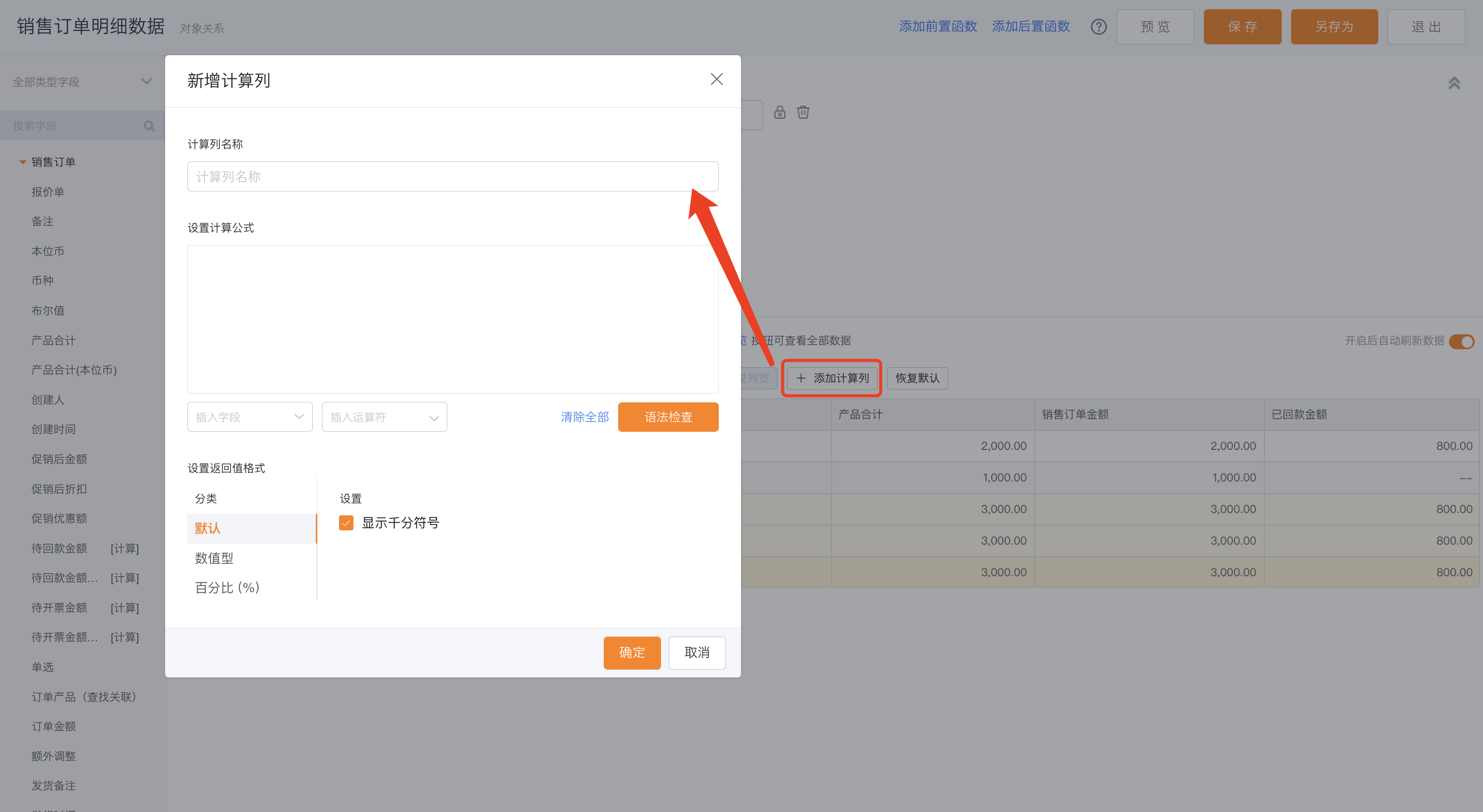Click 添加计算列 button
This screenshot has height=812, width=1483.
(832, 378)
